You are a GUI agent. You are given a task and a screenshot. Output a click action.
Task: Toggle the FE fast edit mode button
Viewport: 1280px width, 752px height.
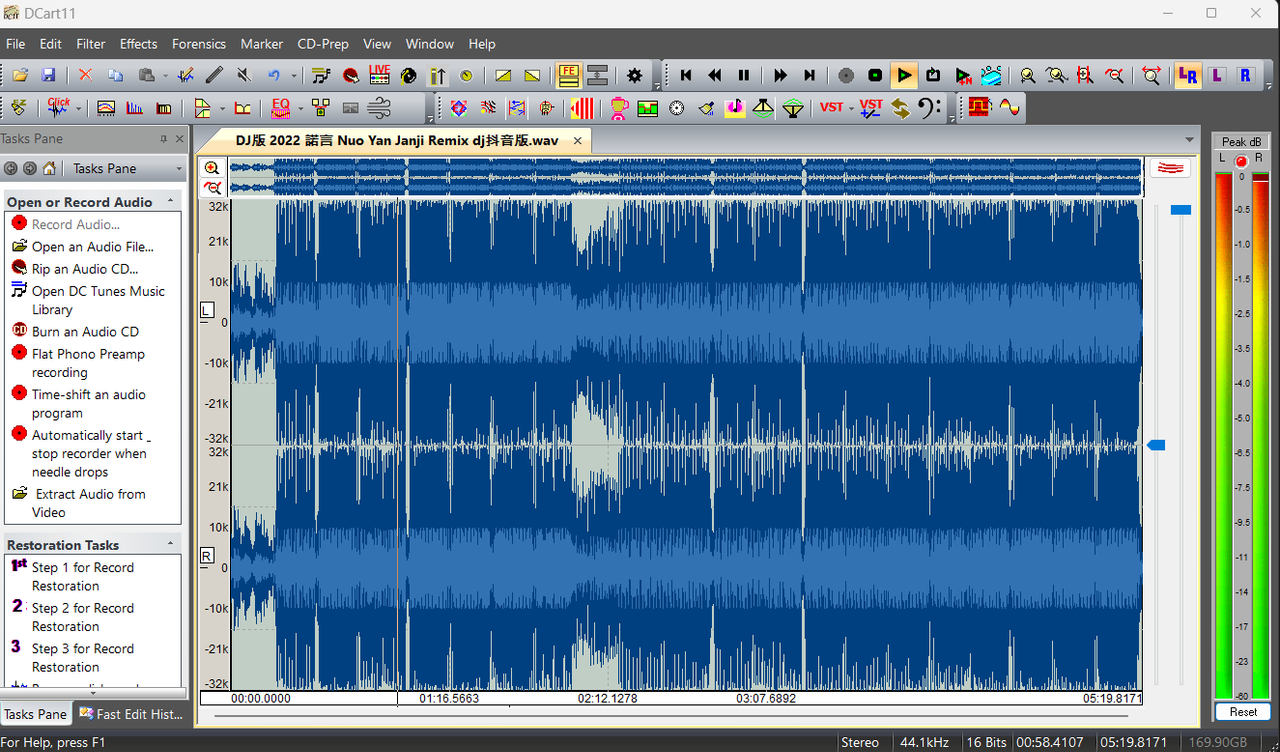(x=568, y=75)
